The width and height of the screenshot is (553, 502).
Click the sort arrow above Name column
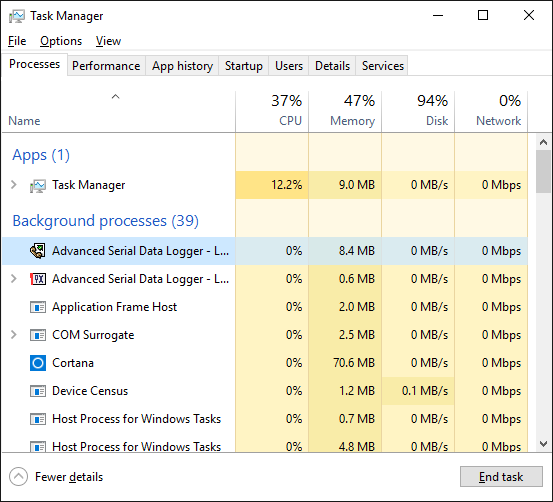pyautogui.click(x=115, y=96)
